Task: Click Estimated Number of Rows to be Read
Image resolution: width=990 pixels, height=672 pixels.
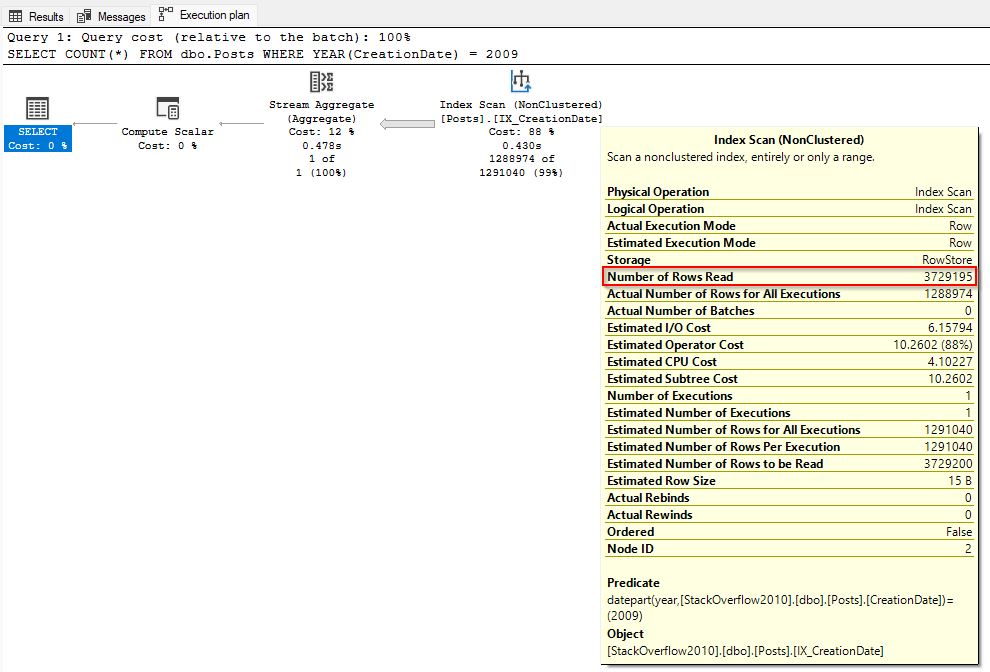Action: tap(789, 464)
